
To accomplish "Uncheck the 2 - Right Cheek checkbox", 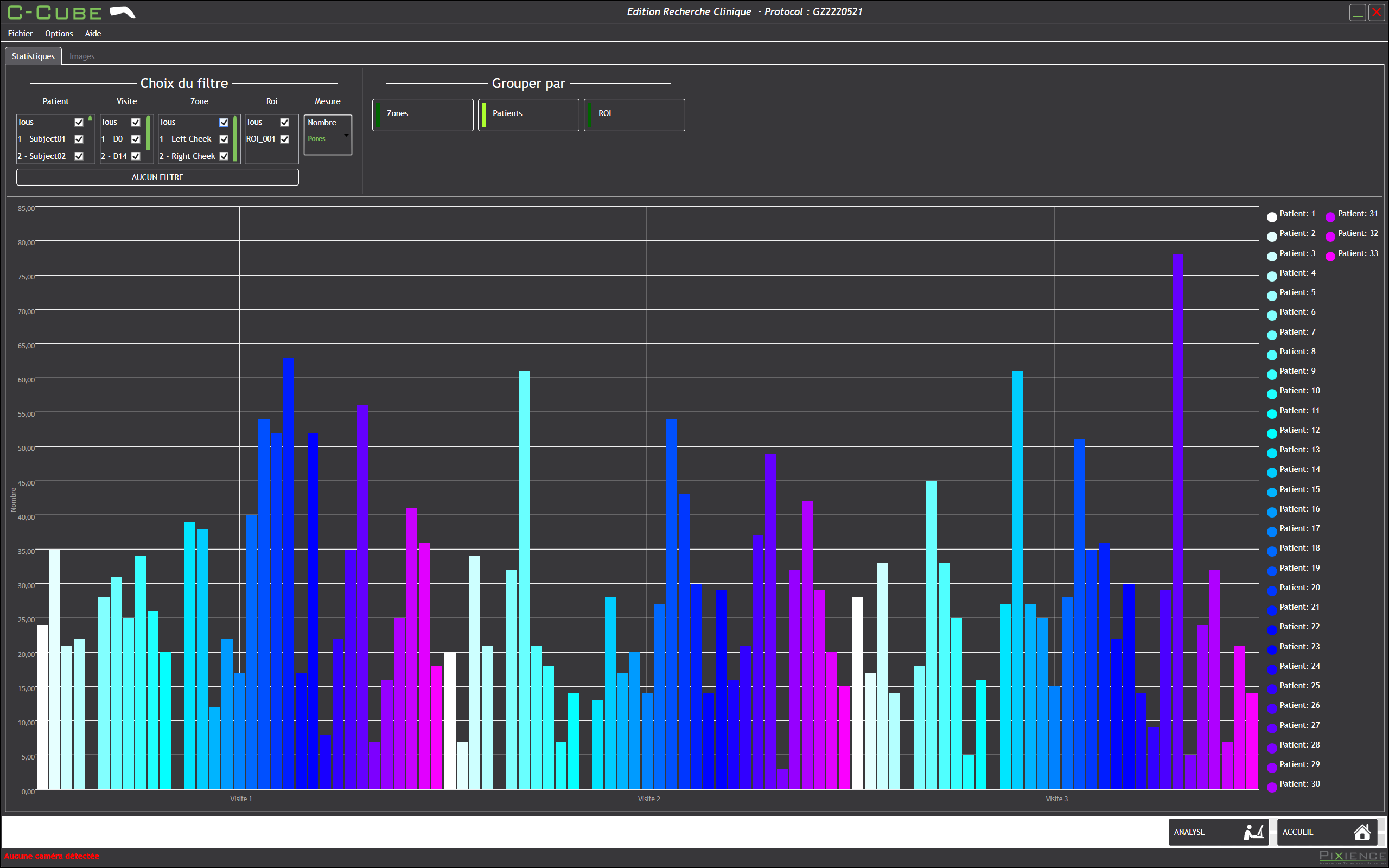I will 224,156.
